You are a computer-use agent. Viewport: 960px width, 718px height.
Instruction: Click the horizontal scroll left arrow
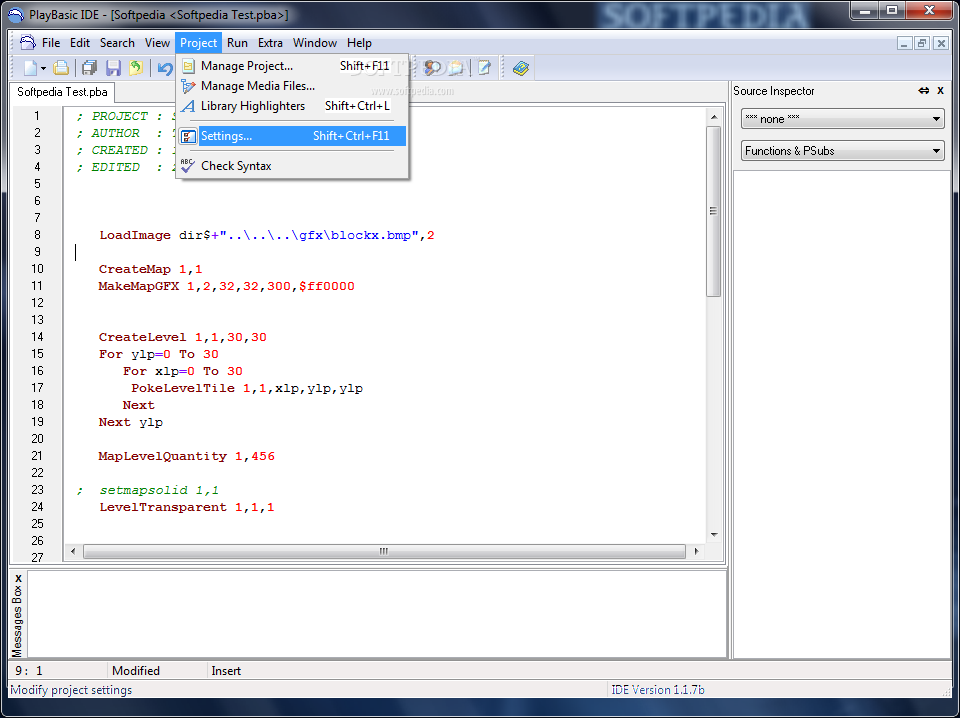tap(73, 552)
